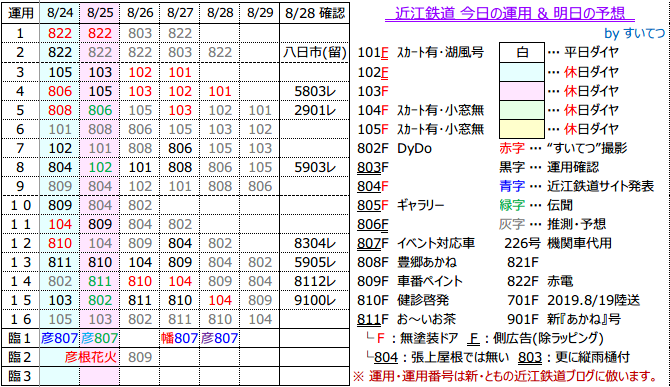Select the 8/26 date column header
The height and width of the screenshot is (387, 670).
click(x=140, y=13)
